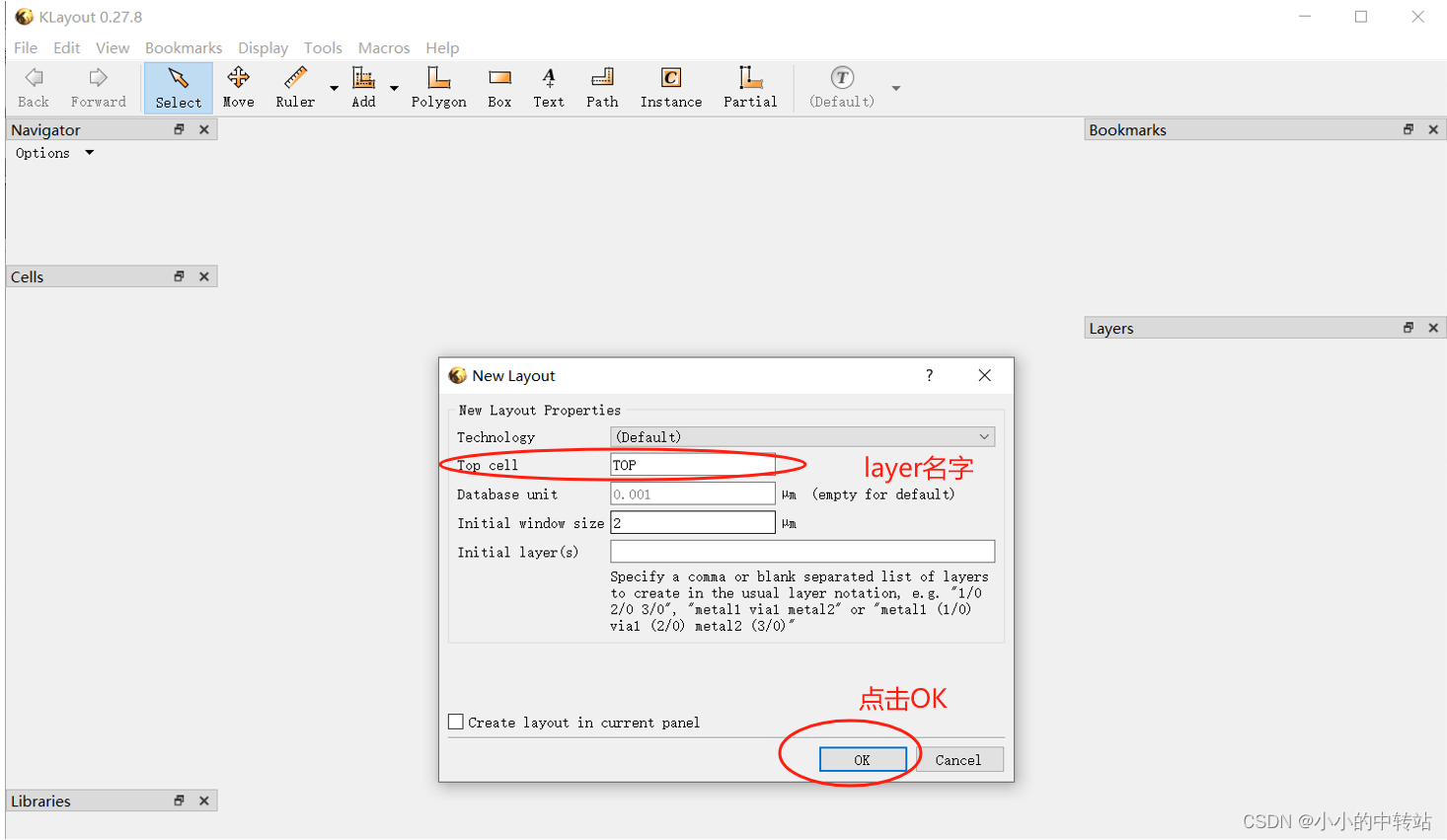Open the File menu
Image resolution: width=1447 pixels, height=840 pixels.
26,47
